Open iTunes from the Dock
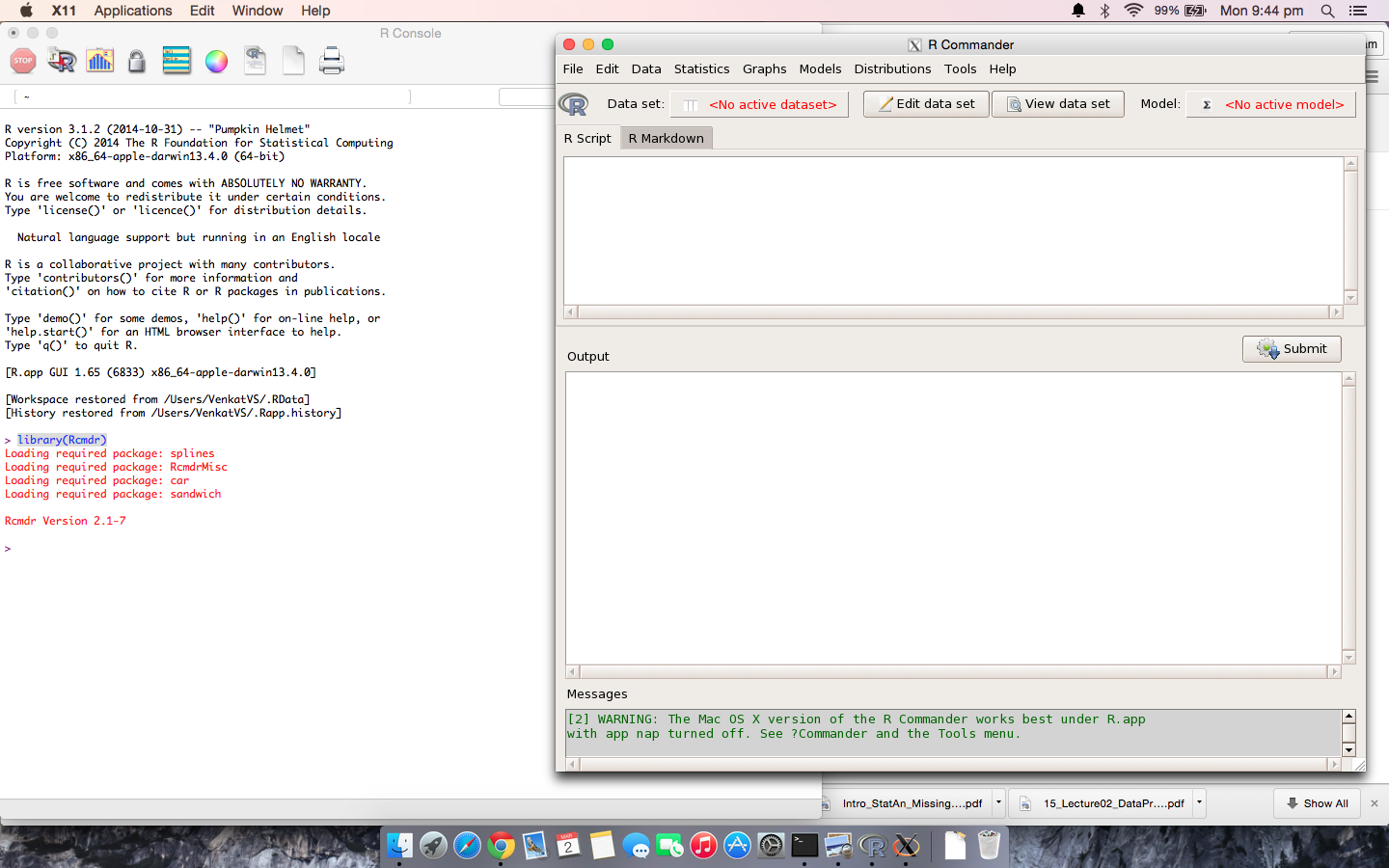The height and width of the screenshot is (868, 1389). (x=703, y=846)
